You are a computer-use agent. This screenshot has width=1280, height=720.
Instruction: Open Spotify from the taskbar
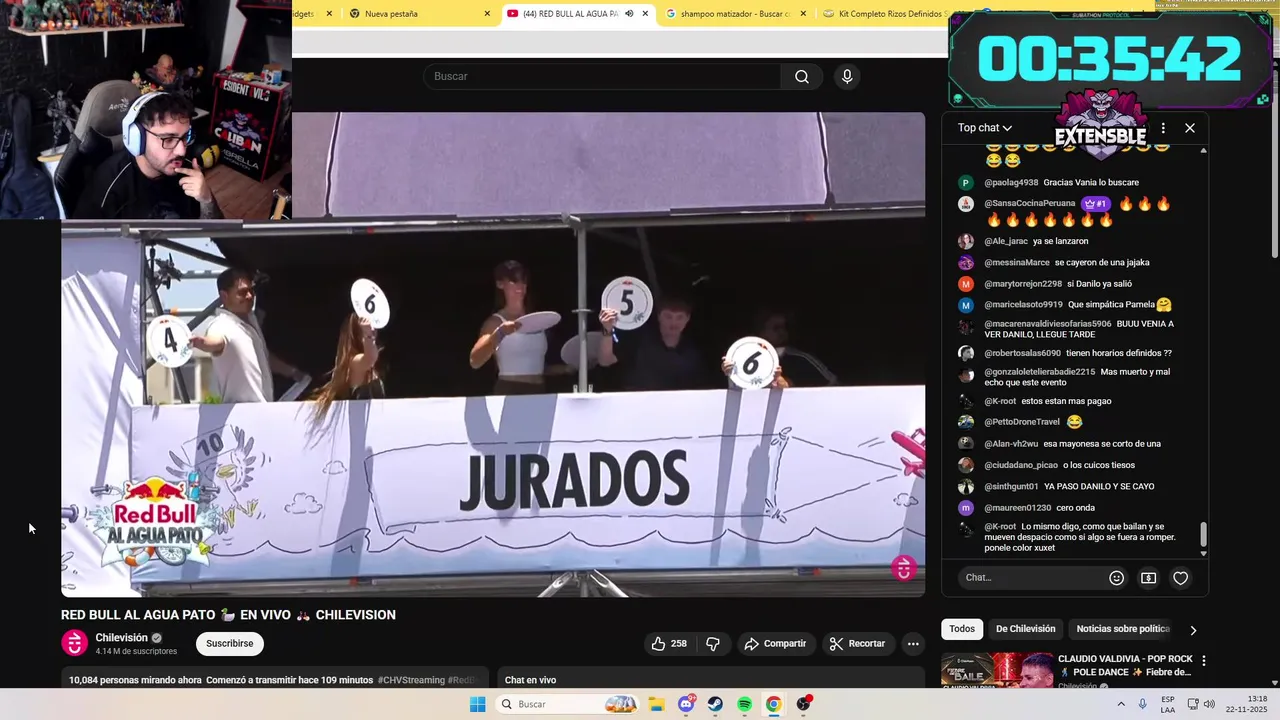(744, 704)
